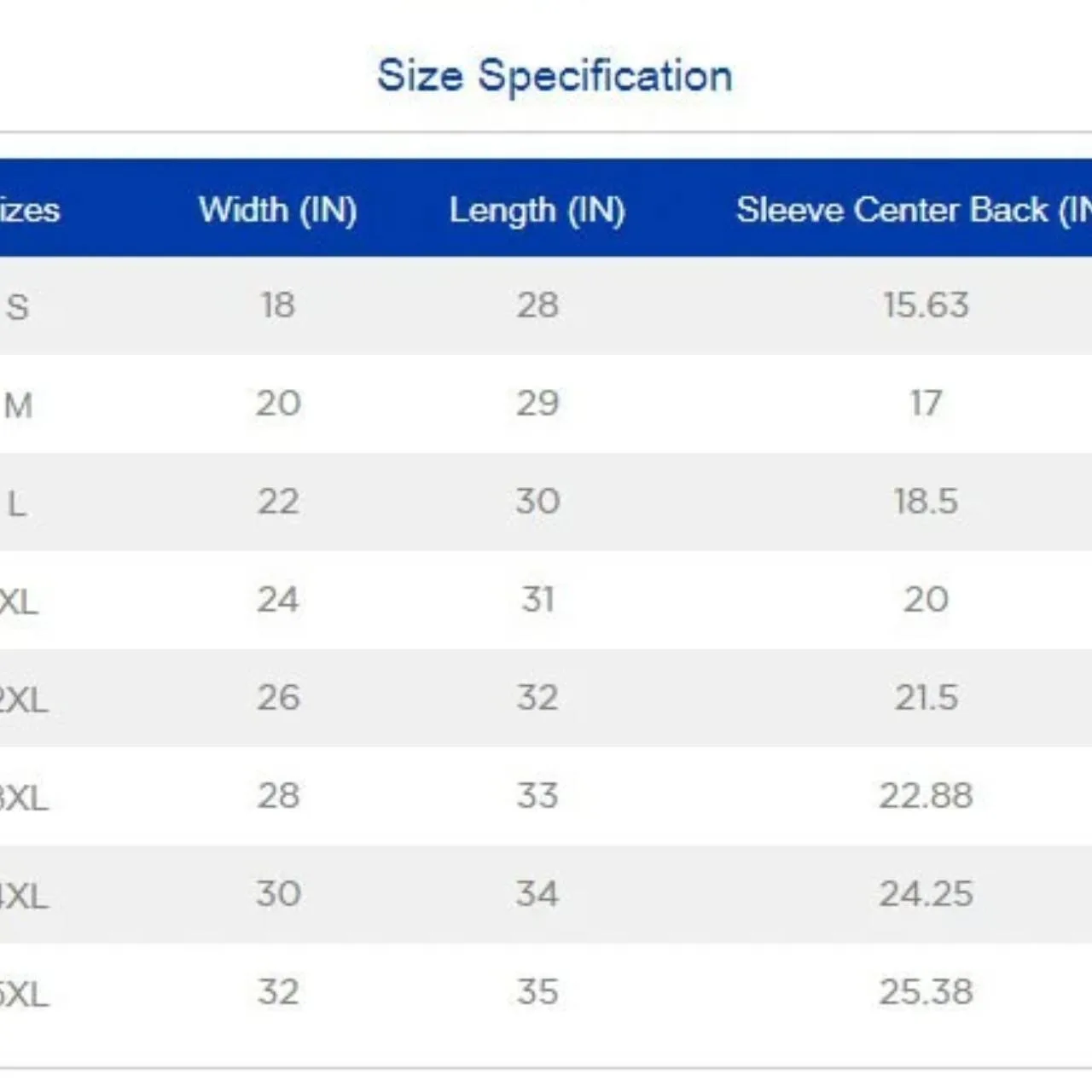The height and width of the screenshot is (1092, 1092).
Task: Click length value 35 in 5XL row
Action: pos(537,992)
